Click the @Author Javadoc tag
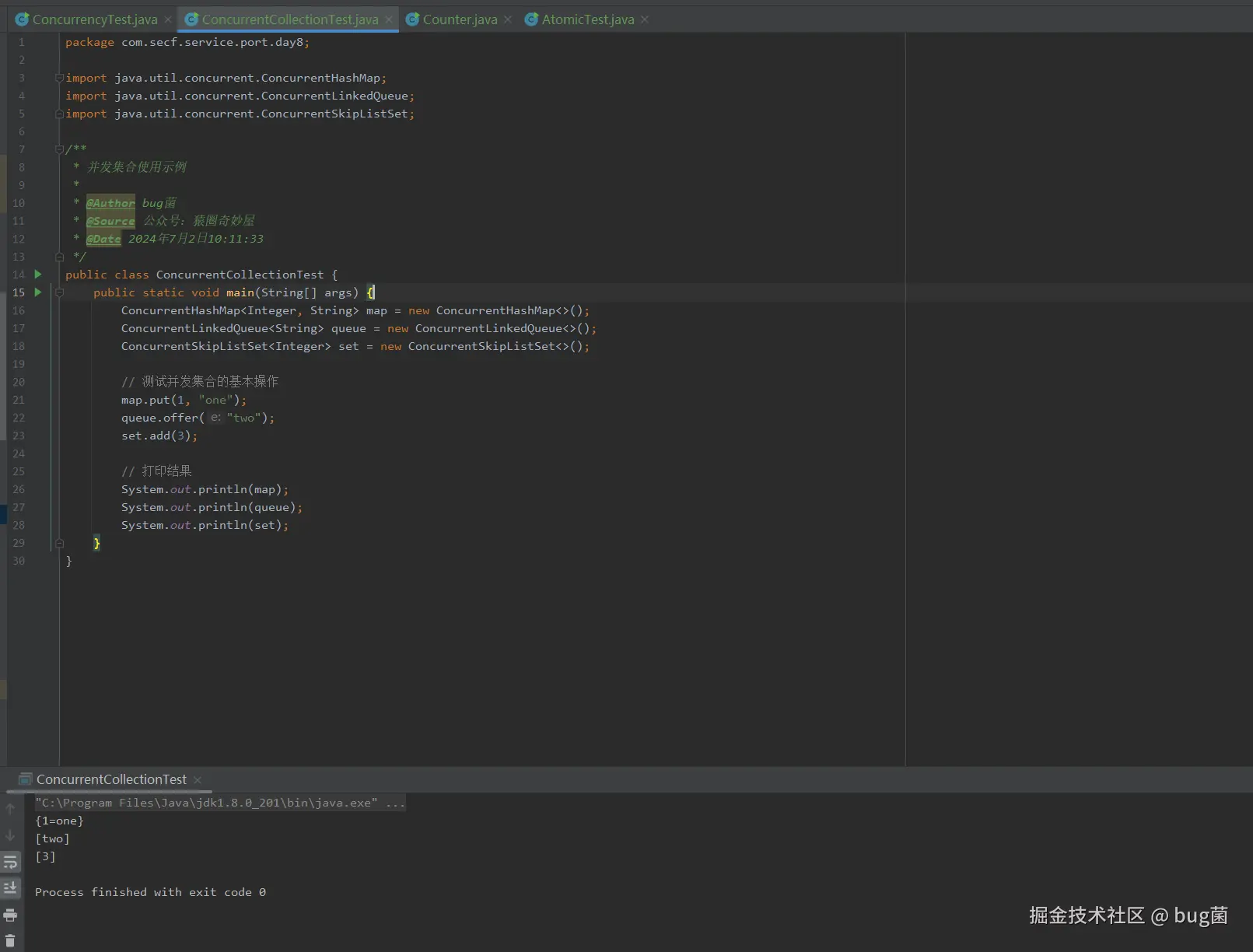This screenshot has width=1253, height=952. tap(110, 203)
